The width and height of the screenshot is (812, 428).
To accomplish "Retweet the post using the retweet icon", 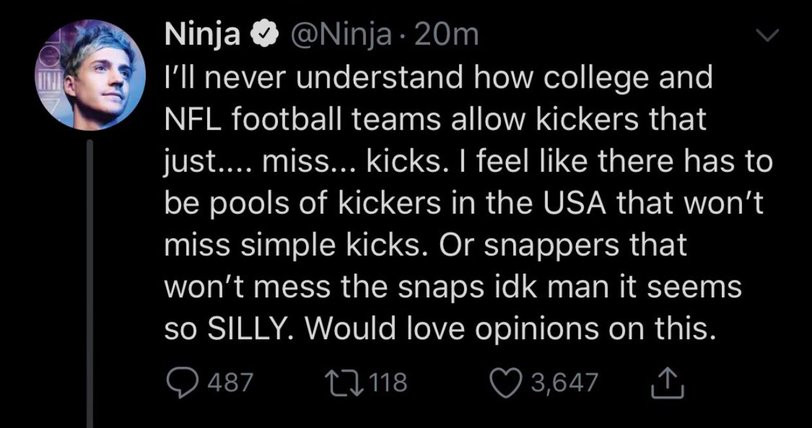I will [337, 382].
